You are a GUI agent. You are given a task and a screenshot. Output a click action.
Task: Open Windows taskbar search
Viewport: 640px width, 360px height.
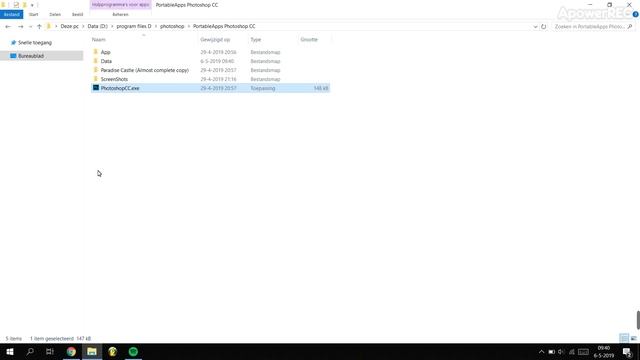click(30, 351)
